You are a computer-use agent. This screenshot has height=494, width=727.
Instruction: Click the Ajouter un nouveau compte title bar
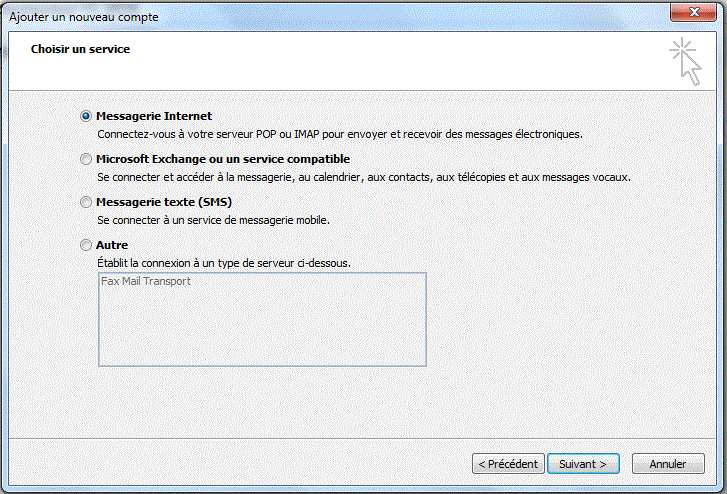click(300, 15)
